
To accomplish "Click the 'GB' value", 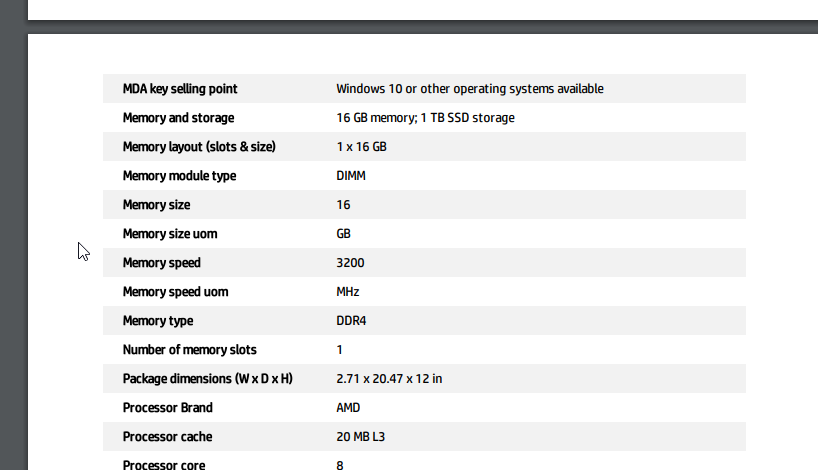I will tap(343, 234).
